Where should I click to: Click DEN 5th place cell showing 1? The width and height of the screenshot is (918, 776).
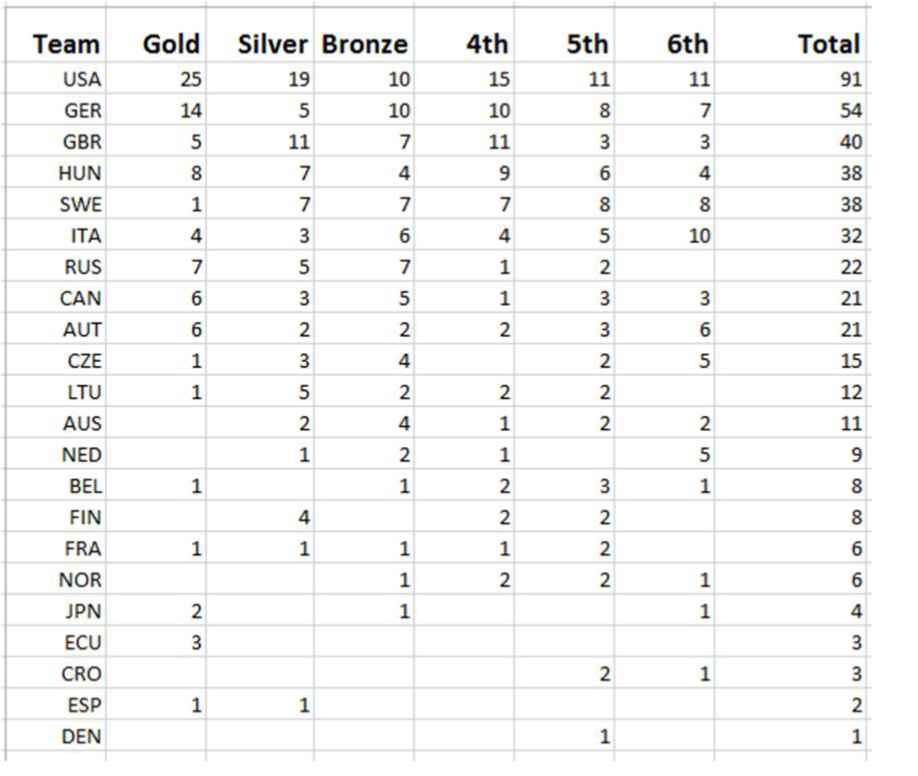[x=564, y=736]
